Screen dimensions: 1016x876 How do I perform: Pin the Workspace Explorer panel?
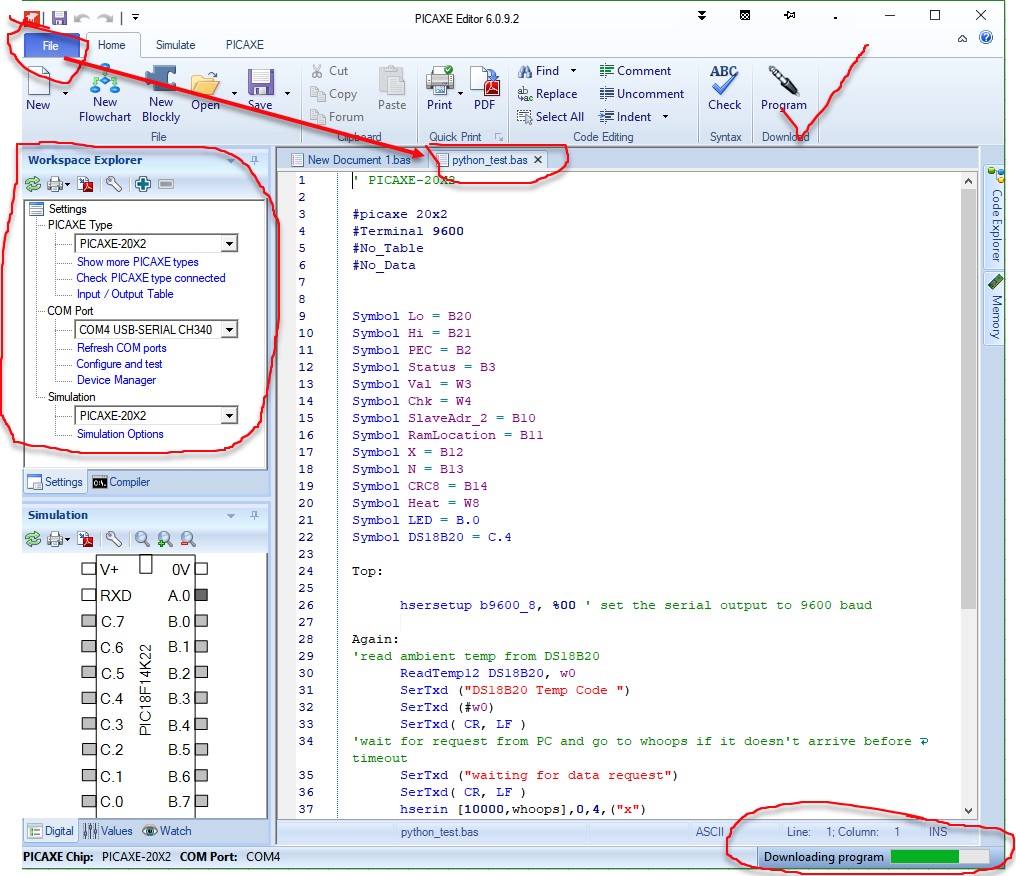[255, 160]
